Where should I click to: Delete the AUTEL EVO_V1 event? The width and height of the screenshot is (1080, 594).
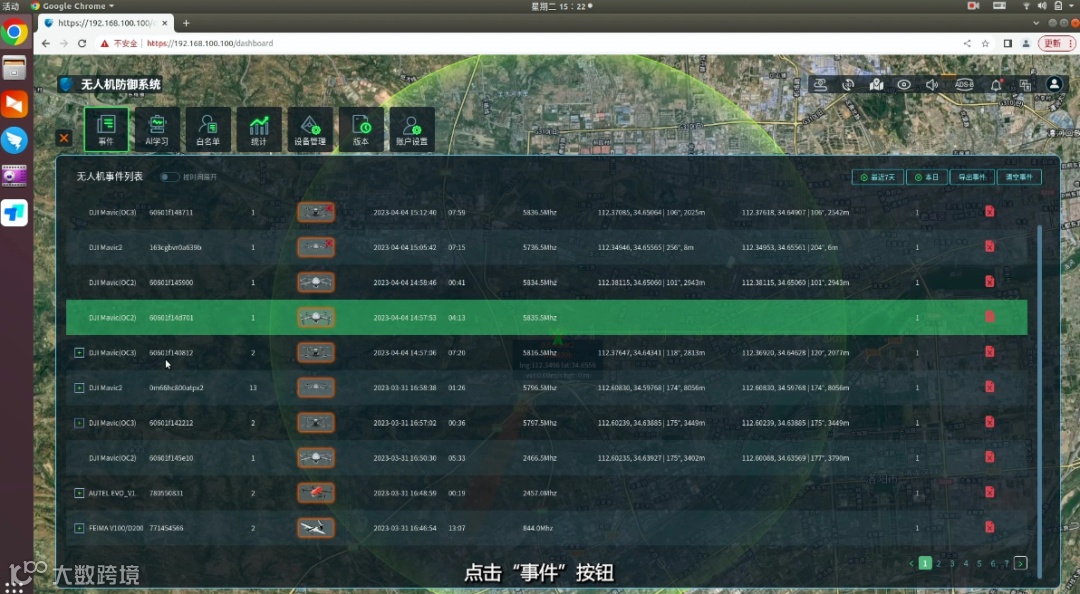pyautogui.click(x=990, y=493)
